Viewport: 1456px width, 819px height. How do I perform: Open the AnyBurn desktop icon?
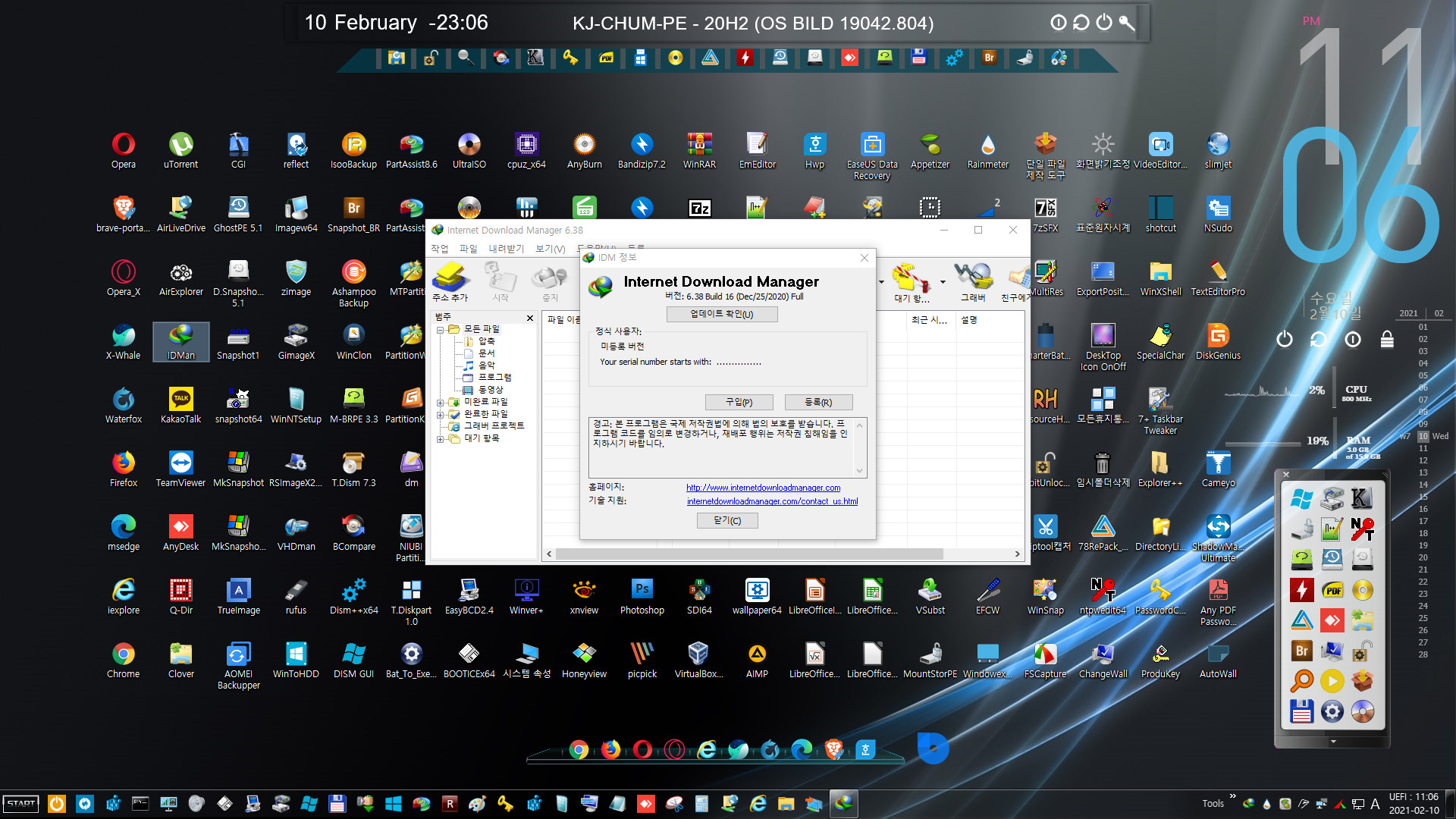point(584,150)
